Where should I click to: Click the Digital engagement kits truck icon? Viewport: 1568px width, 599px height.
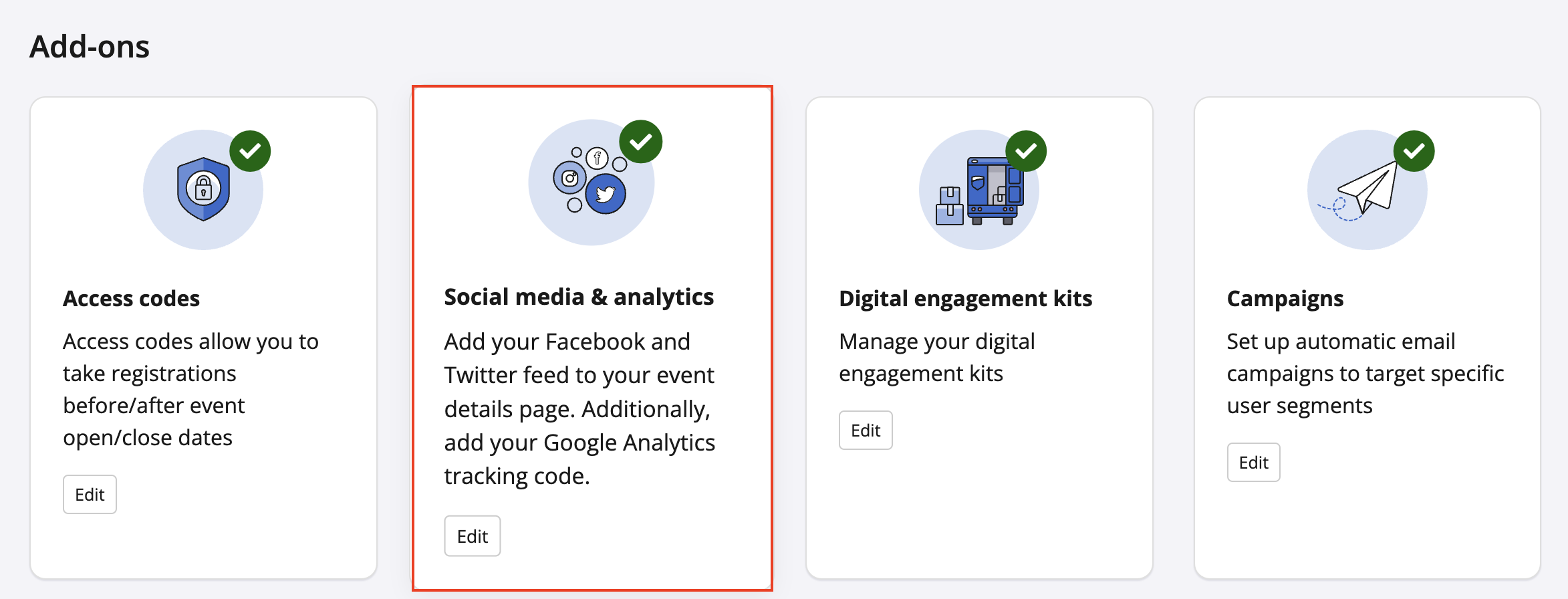(x=979, y=191)
